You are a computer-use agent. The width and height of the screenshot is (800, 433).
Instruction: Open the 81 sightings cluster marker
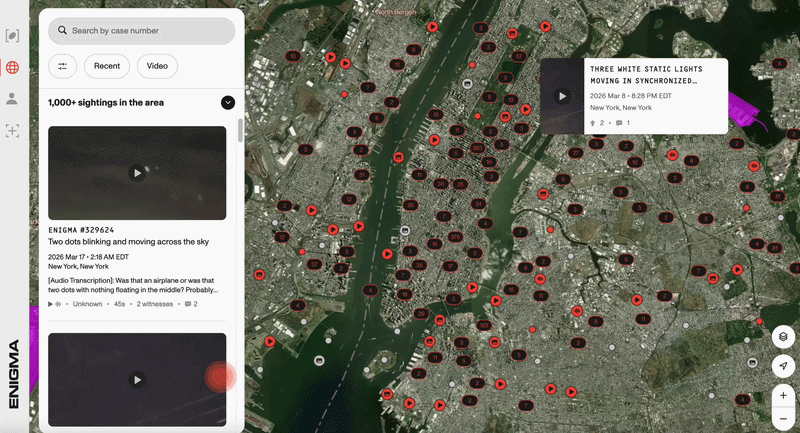[x=774, y=248]
